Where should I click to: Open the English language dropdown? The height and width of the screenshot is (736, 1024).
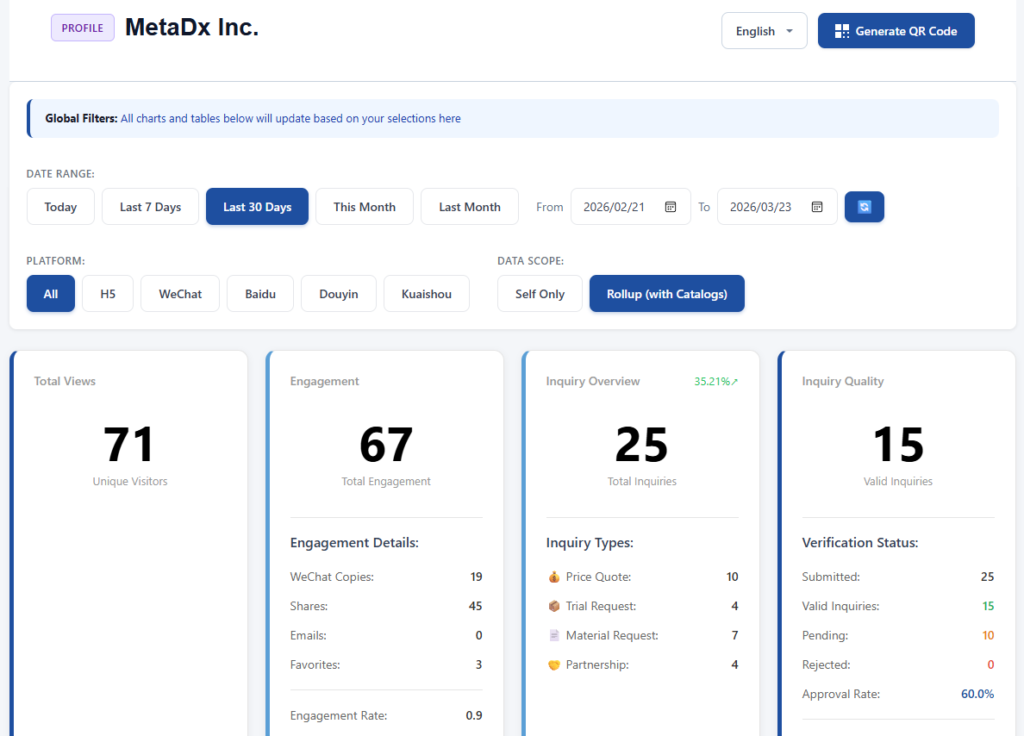click(x=764, y=31)
